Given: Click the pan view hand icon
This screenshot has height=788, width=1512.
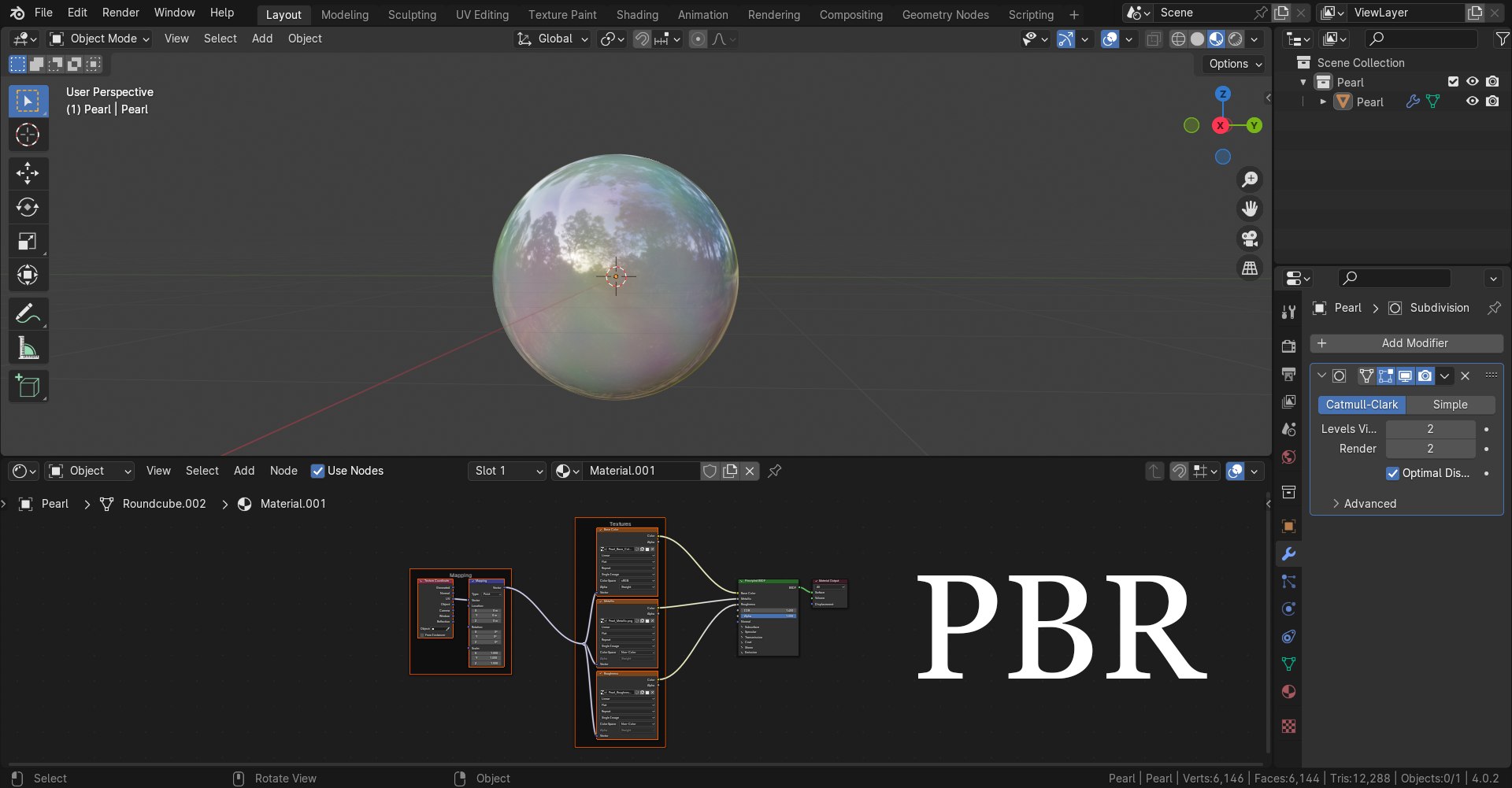Looking at the screenshot, I should coord(1250,209).
